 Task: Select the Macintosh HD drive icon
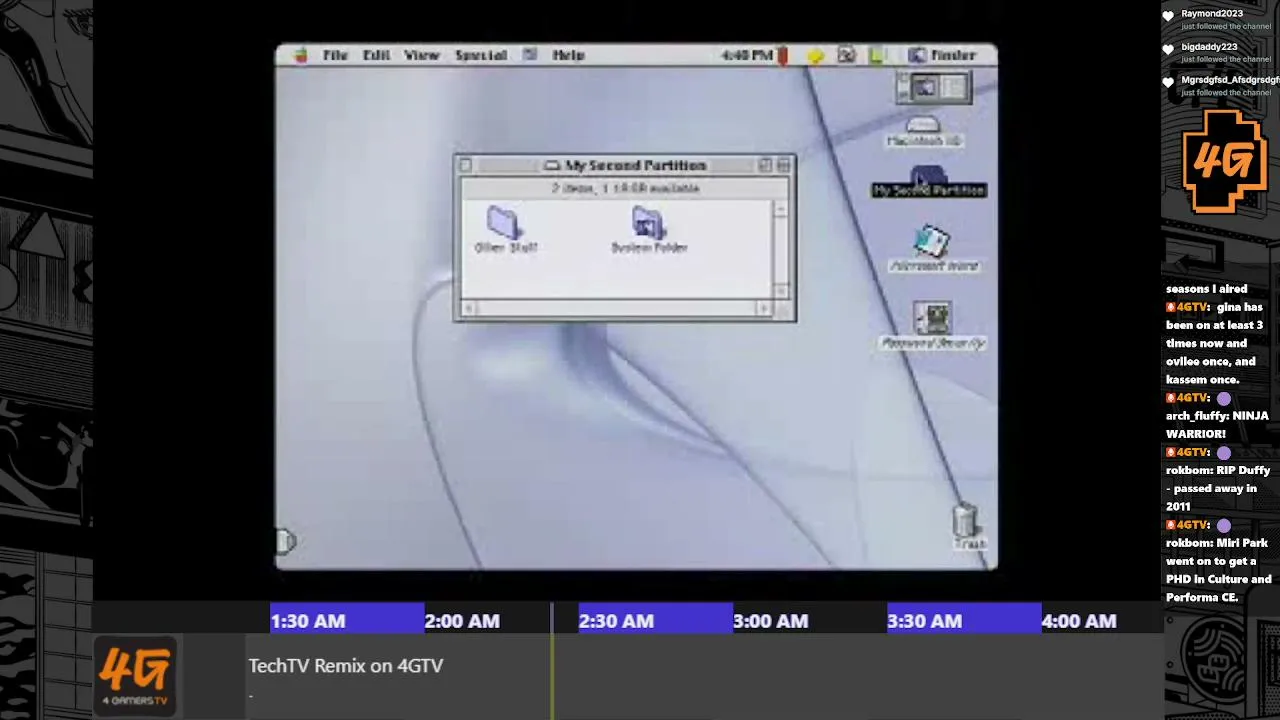pyautogui.click(x=924, y=131)
